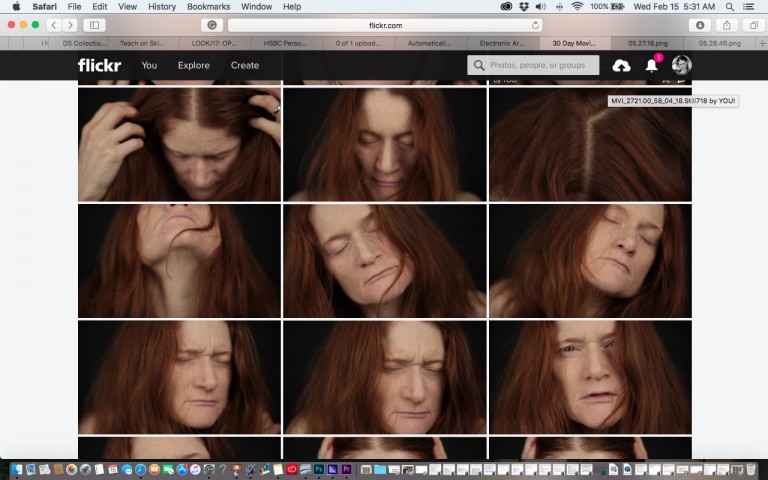Image resolution: width=768 pixels, height=480 pixels.
Task: Click the Flickr search field
Action: (x=533, y=65)
